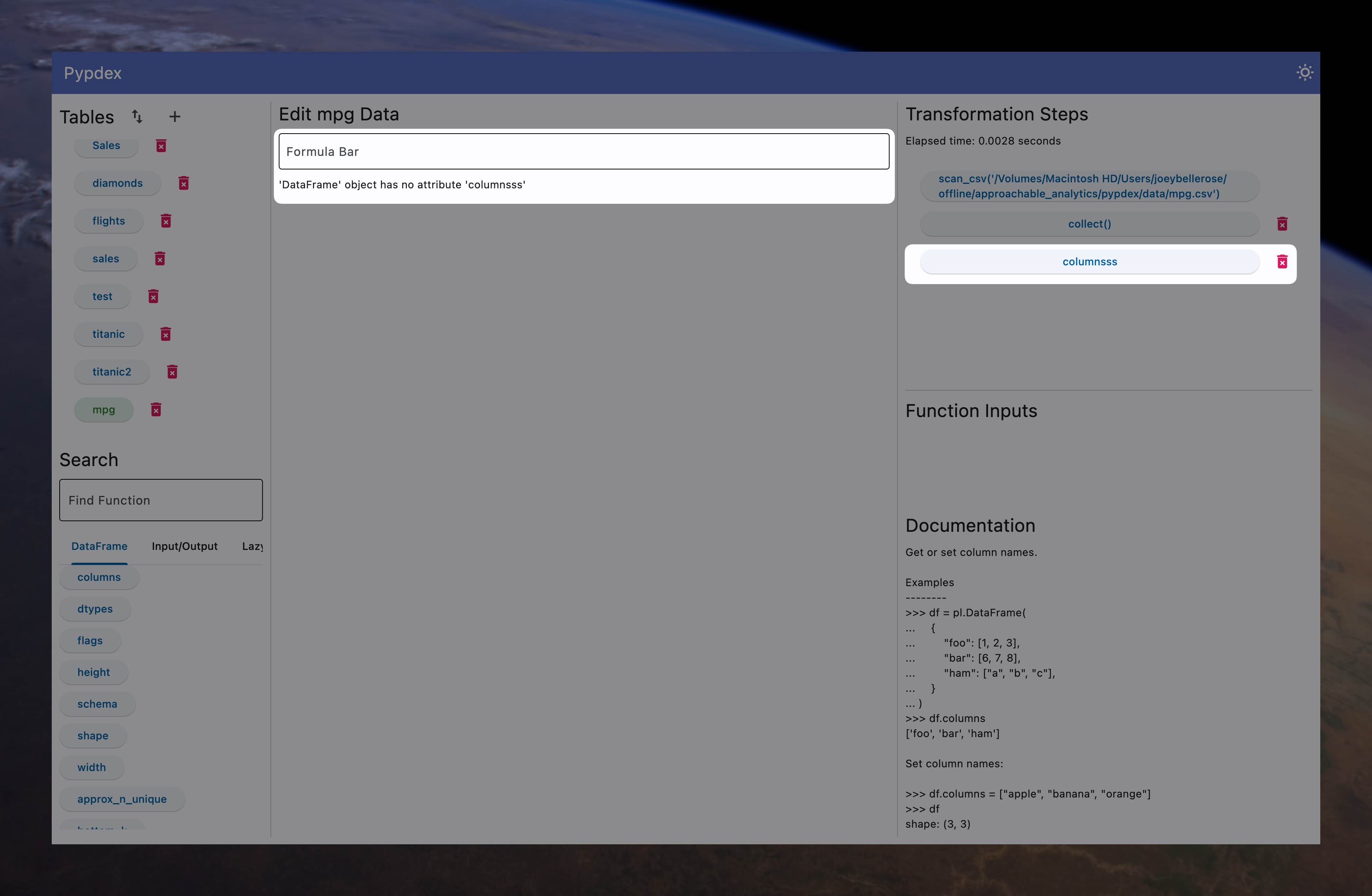Delete the diamonds table
Image resolution: width=1372 pixels, height=896 pixels.
pos(184,183)
